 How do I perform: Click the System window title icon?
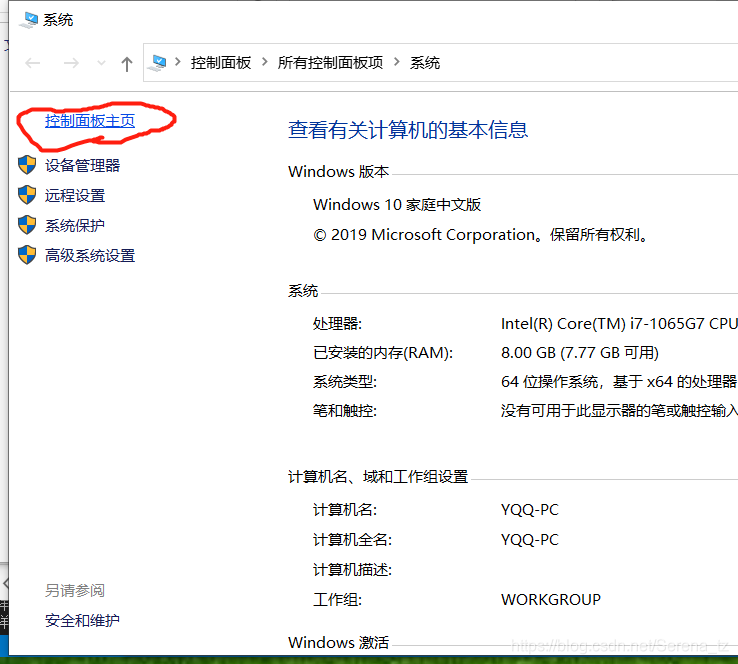pos(29,19)
